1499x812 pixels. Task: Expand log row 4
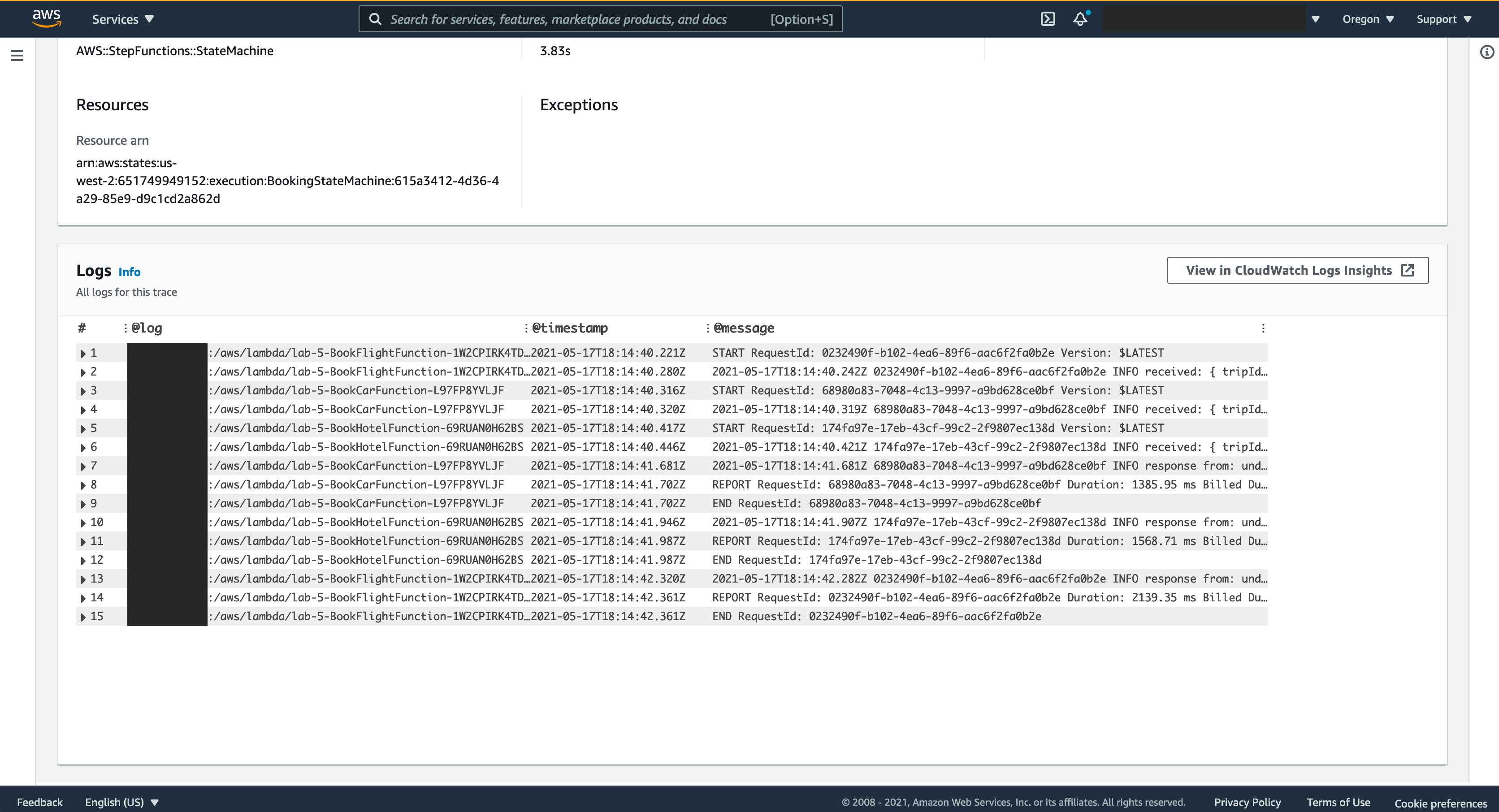[83, 410]
